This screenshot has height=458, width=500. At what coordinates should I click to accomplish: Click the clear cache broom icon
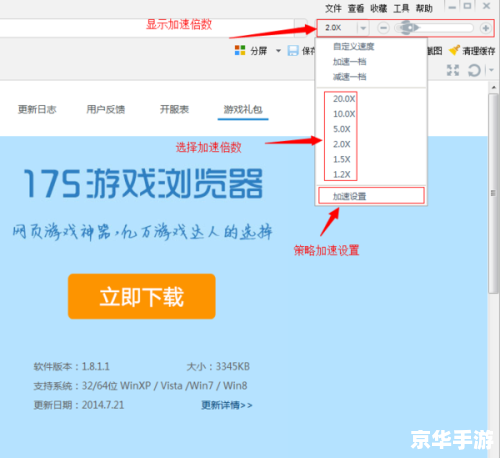coord(454,50)
